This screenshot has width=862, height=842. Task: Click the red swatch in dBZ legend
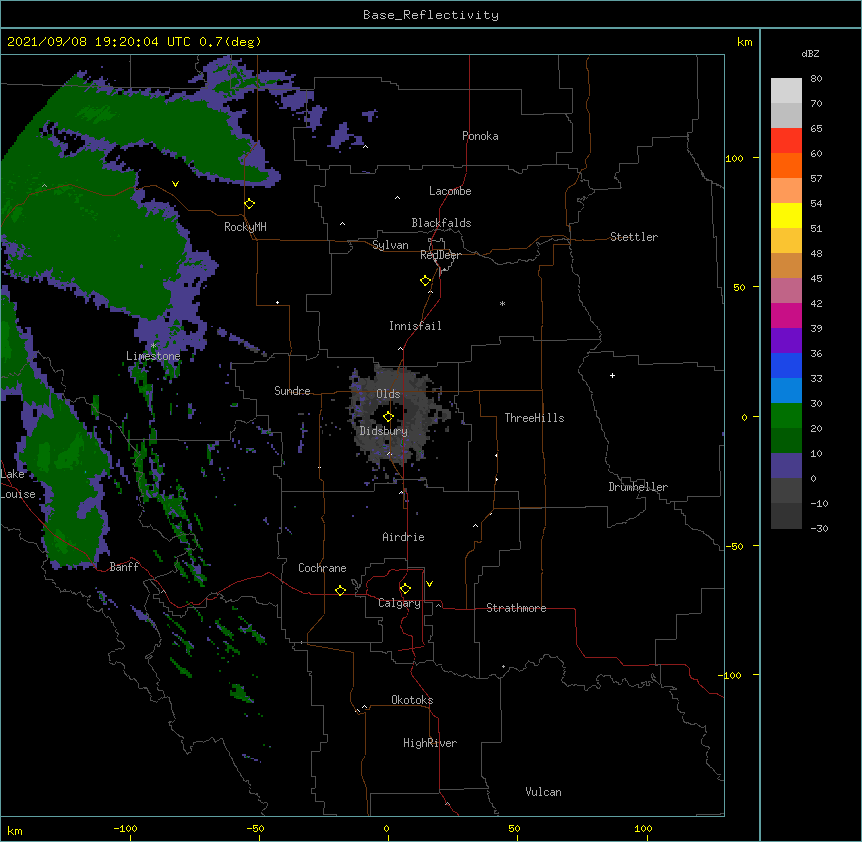point(786,141)
